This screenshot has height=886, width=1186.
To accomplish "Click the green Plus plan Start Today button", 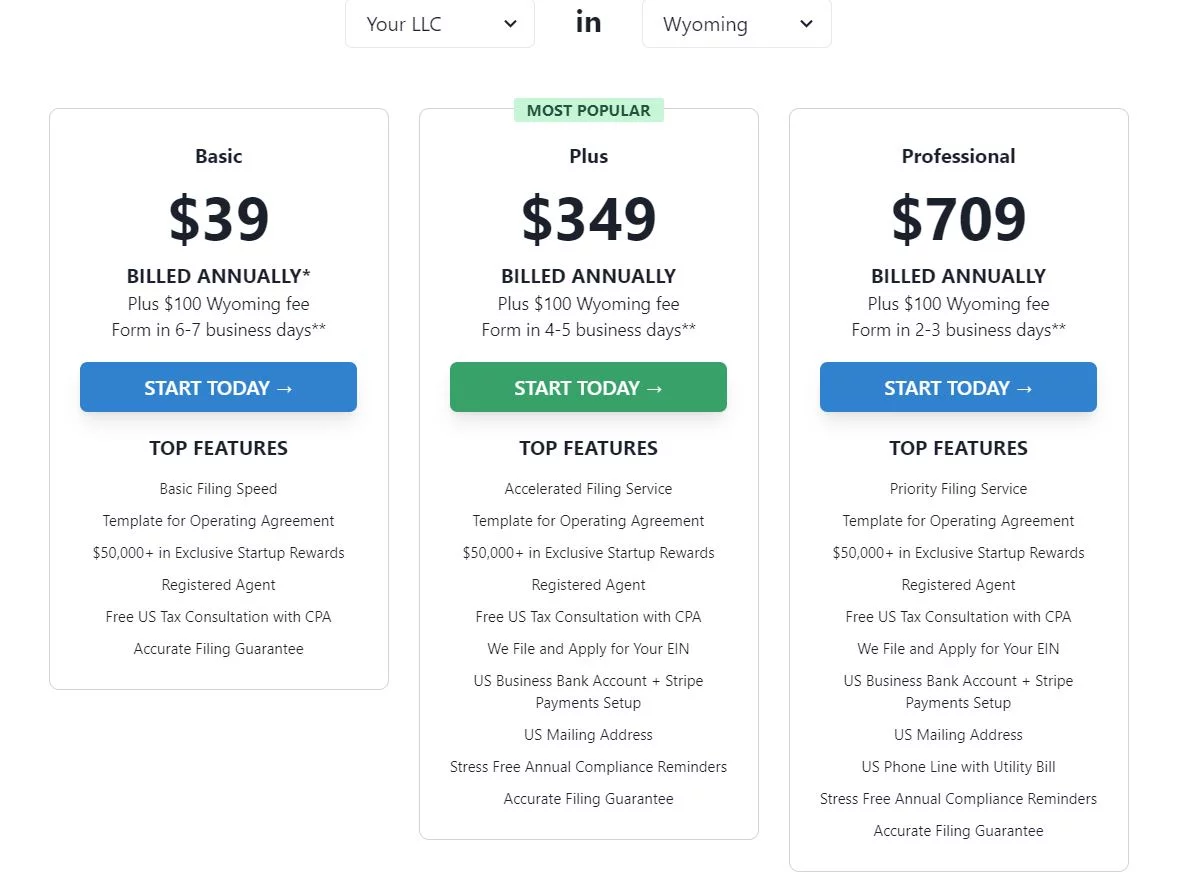I will [x=588, y=387].
